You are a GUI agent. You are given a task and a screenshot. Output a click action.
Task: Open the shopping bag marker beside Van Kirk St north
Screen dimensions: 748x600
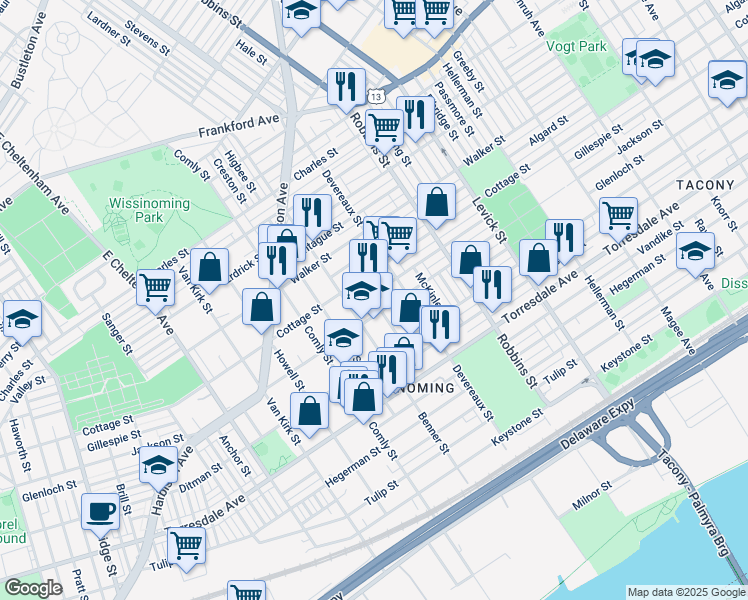pos(209,268)
